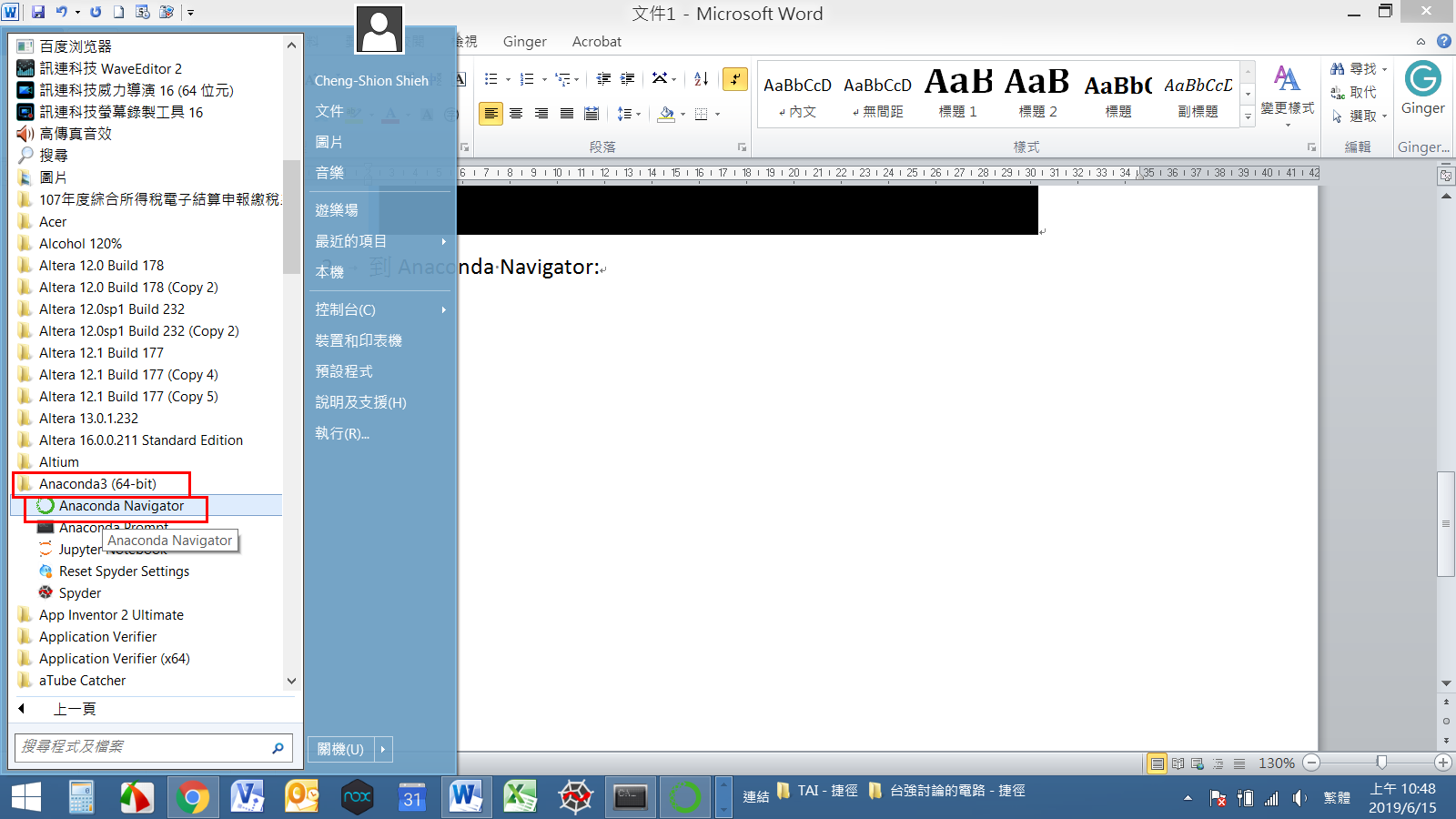Expand Altera 16.0.0.211 Standard Edition folder
Image resolution: width=1456 pixels, height=819 pixels.
click(141, 440)
